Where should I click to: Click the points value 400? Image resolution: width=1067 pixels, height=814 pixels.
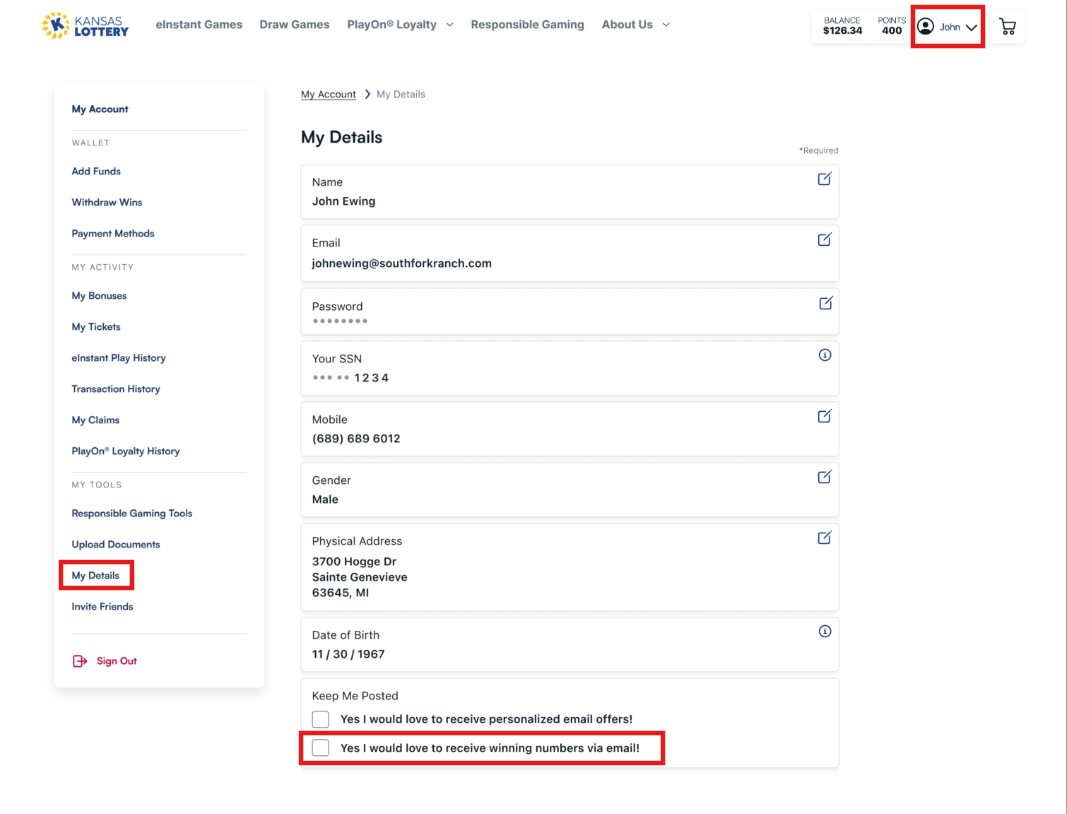point(891,31)
